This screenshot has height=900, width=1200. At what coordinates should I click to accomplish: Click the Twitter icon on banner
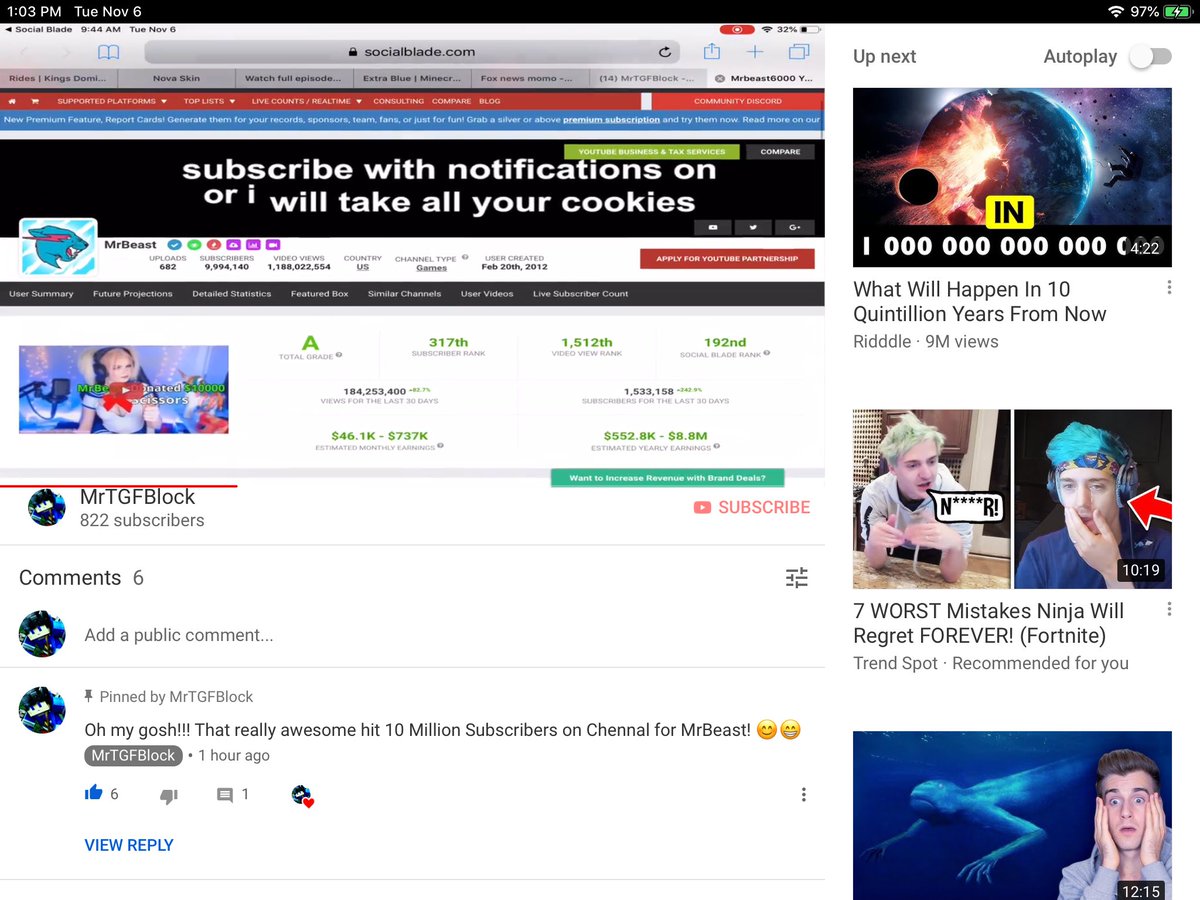(x=753, y=227)
